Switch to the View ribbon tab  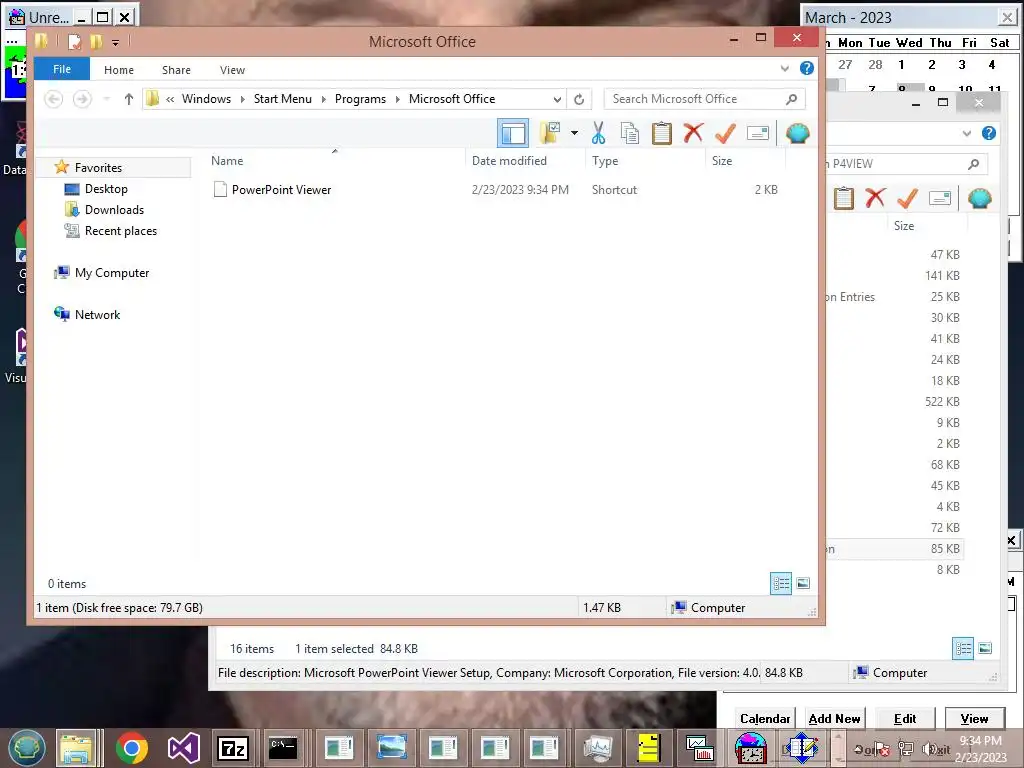tap(232, 70)
